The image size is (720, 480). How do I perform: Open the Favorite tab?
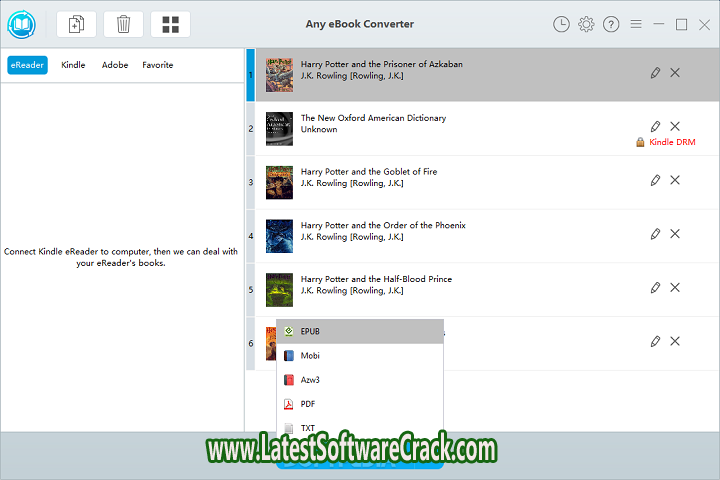point(158,65)
